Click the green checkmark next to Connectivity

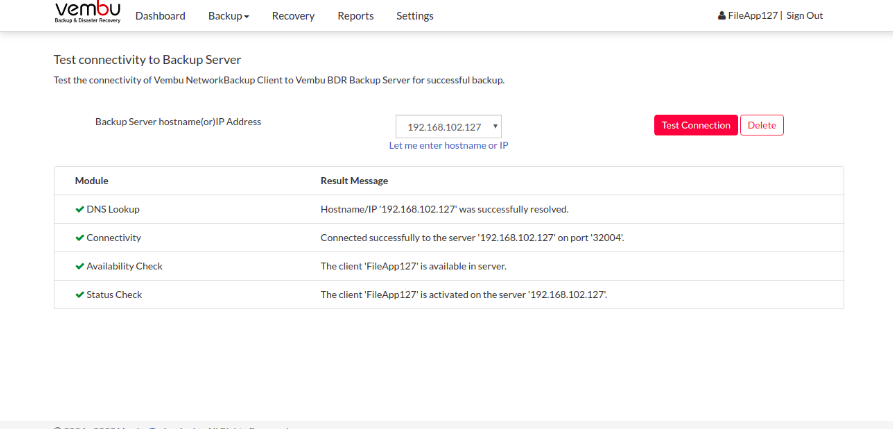[80, 238]
